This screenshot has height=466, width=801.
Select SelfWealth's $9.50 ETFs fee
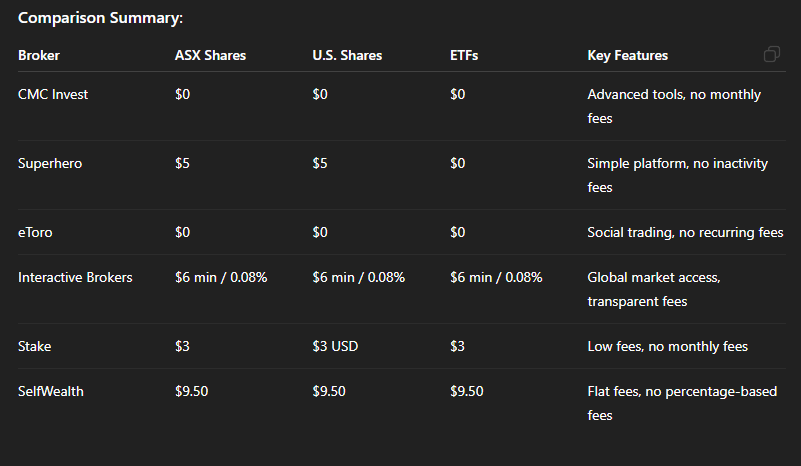coord(467,392)
